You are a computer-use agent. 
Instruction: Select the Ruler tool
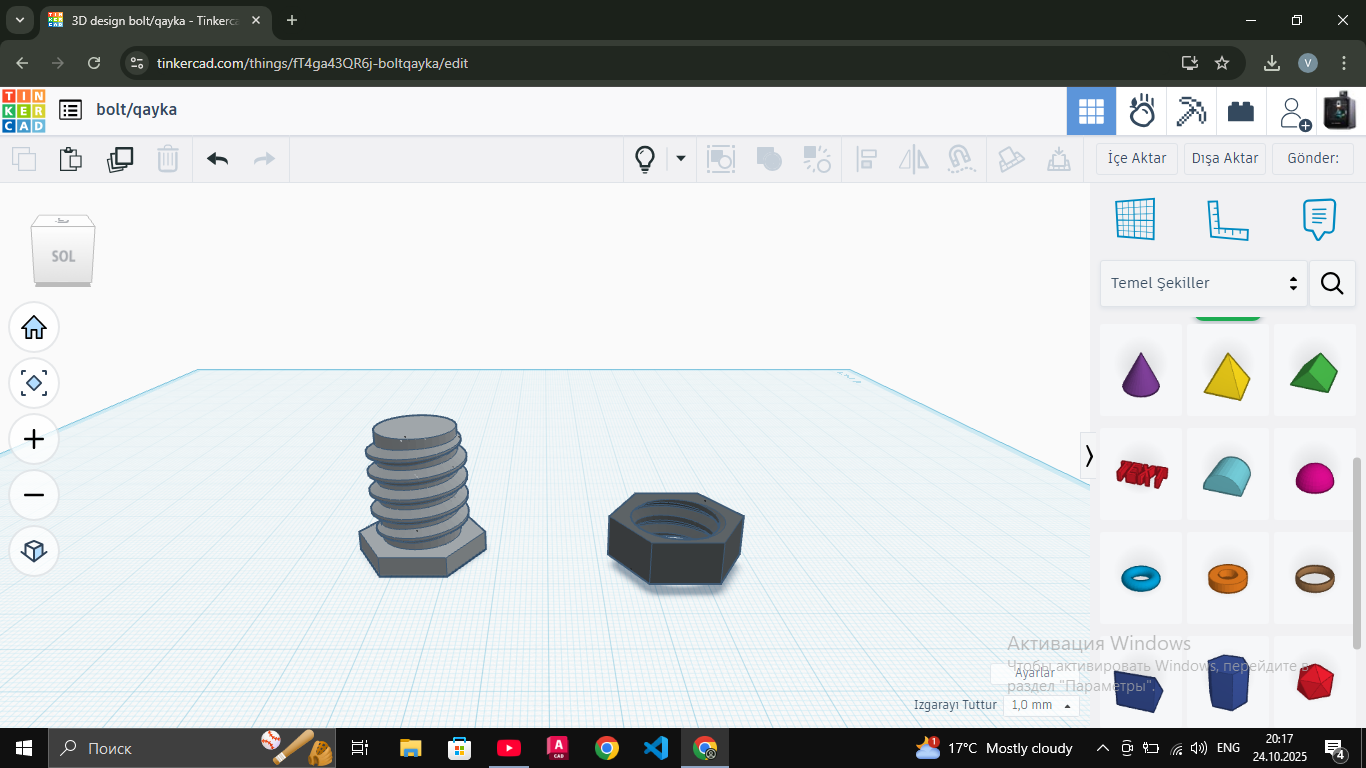coord(1227,220)
